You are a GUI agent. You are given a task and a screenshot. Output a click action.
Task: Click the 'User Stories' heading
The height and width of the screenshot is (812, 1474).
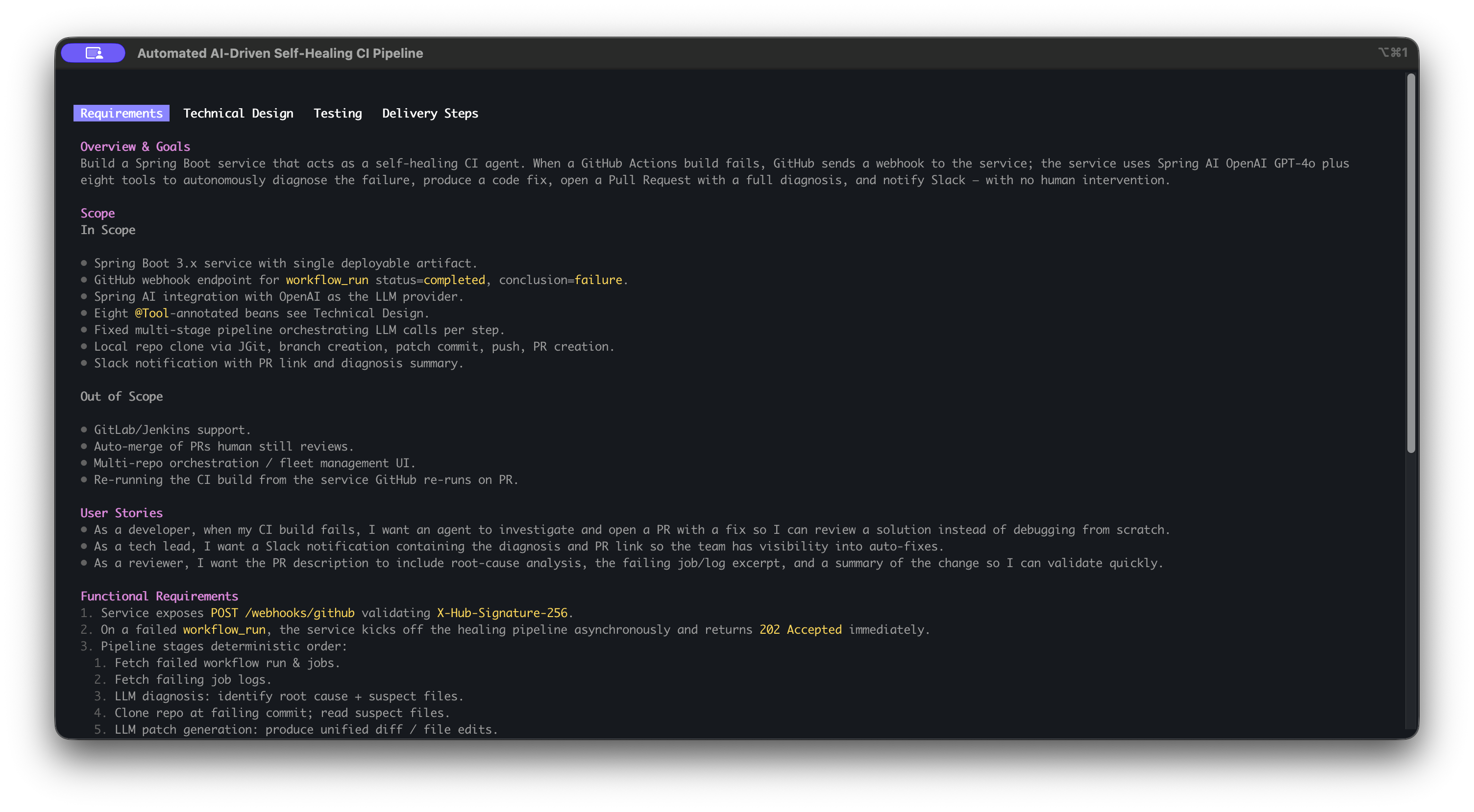click(x=122, y=513)
